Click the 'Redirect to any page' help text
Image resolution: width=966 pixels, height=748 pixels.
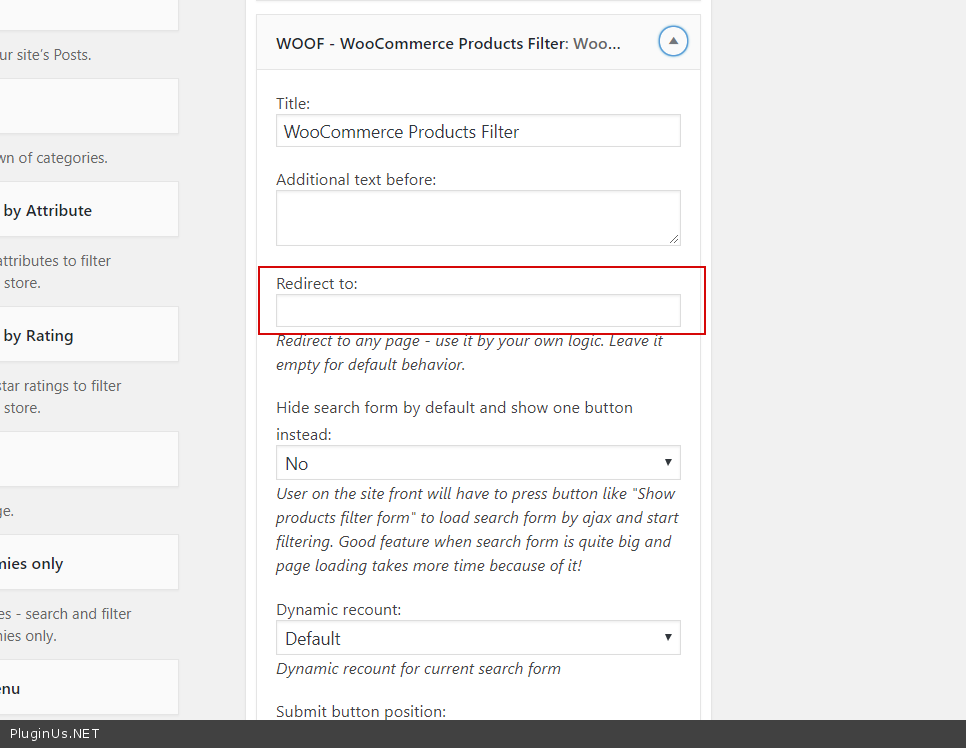[x=469, y=352]
